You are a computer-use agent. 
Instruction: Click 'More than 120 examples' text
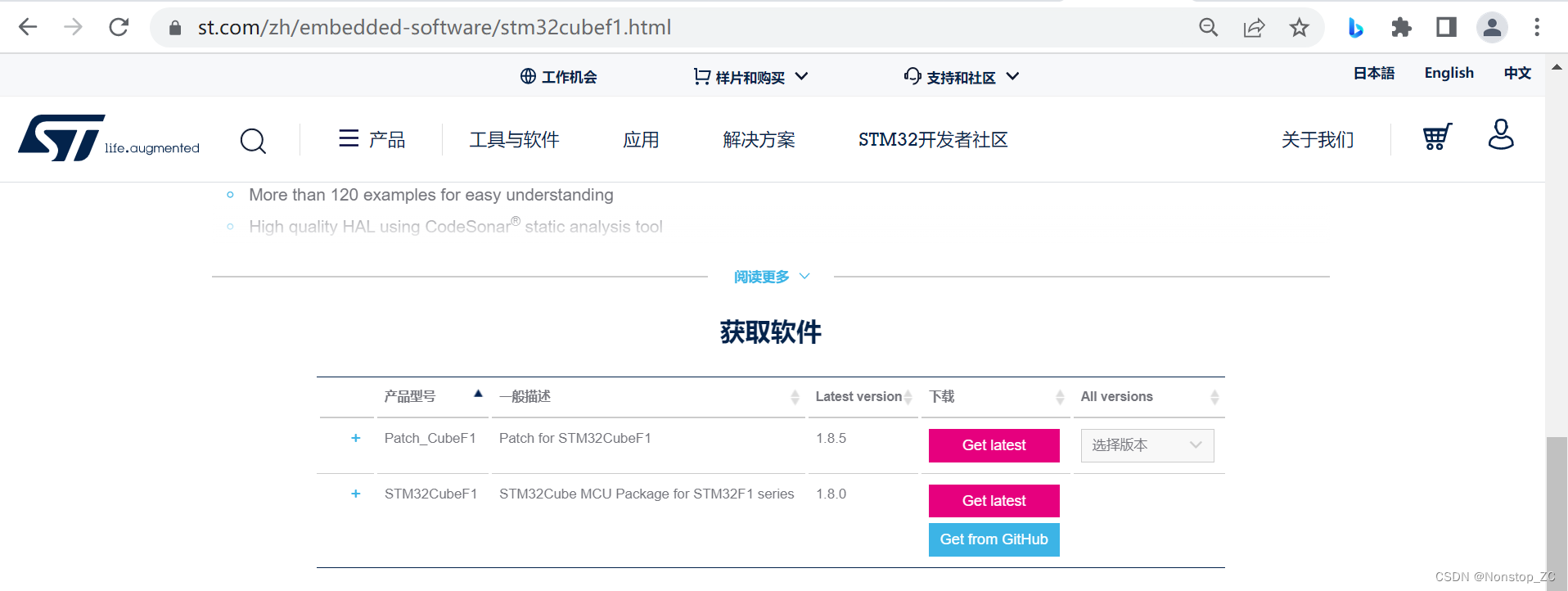(x=431, y=195)
